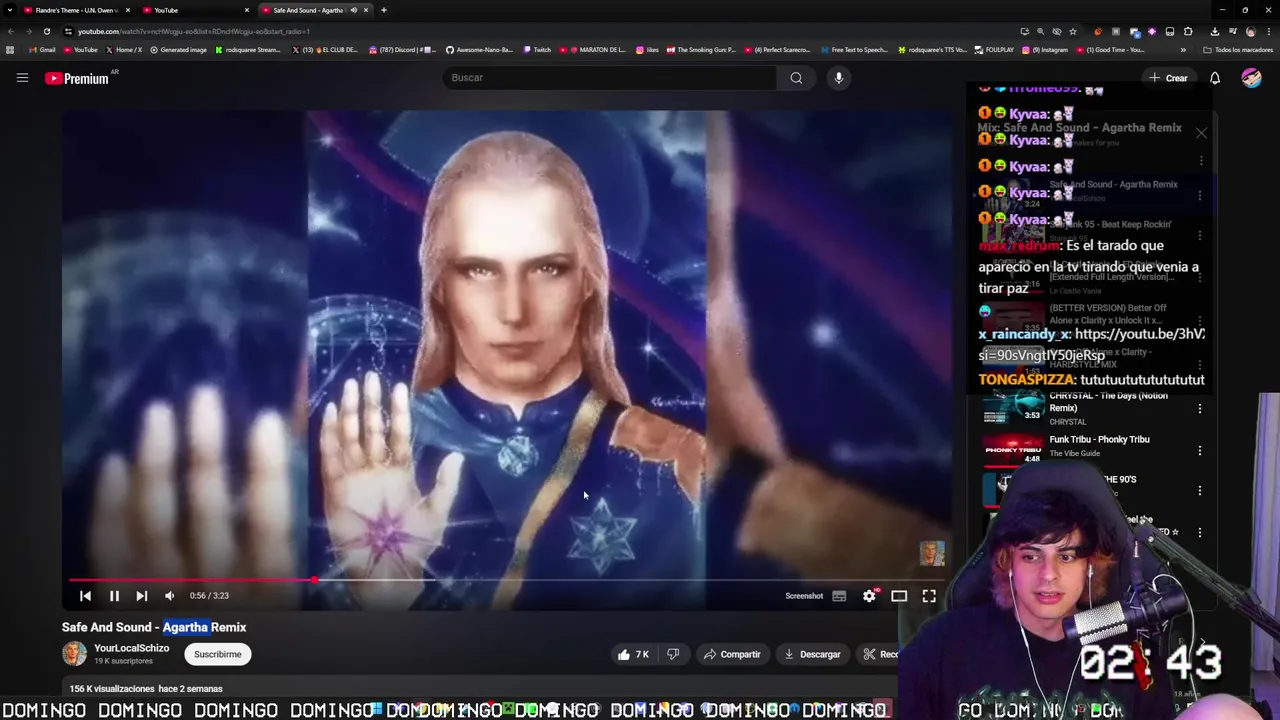Dislike the video with thumbs down
This screenshot has width=1280, height=720.
pos(673,654)
